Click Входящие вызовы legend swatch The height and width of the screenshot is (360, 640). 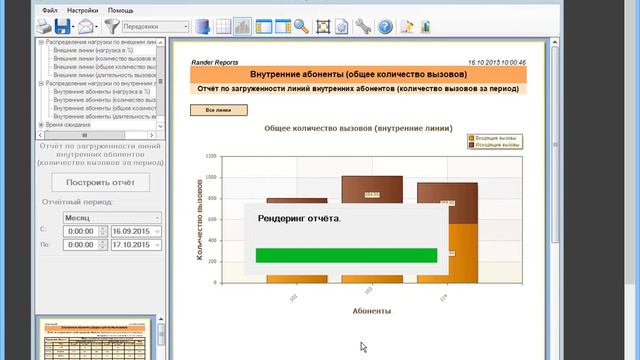471,138
